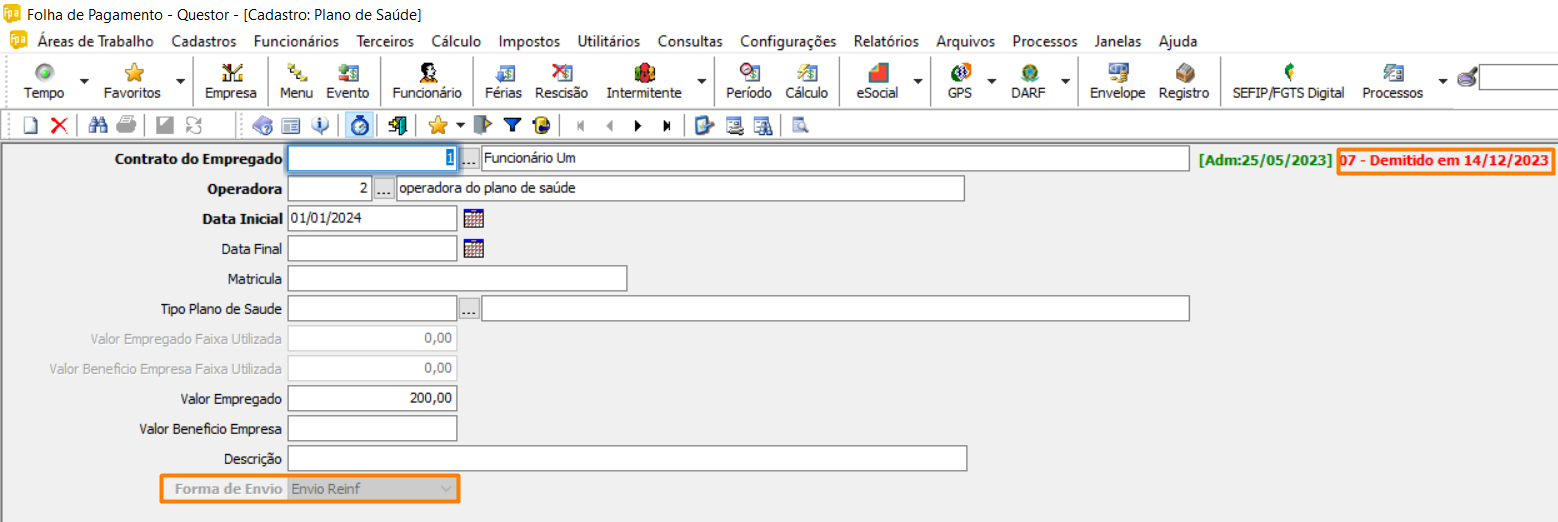Expand the eSocial dropdown arrow
Screen dimensions: 1558x522
(918, 81)
